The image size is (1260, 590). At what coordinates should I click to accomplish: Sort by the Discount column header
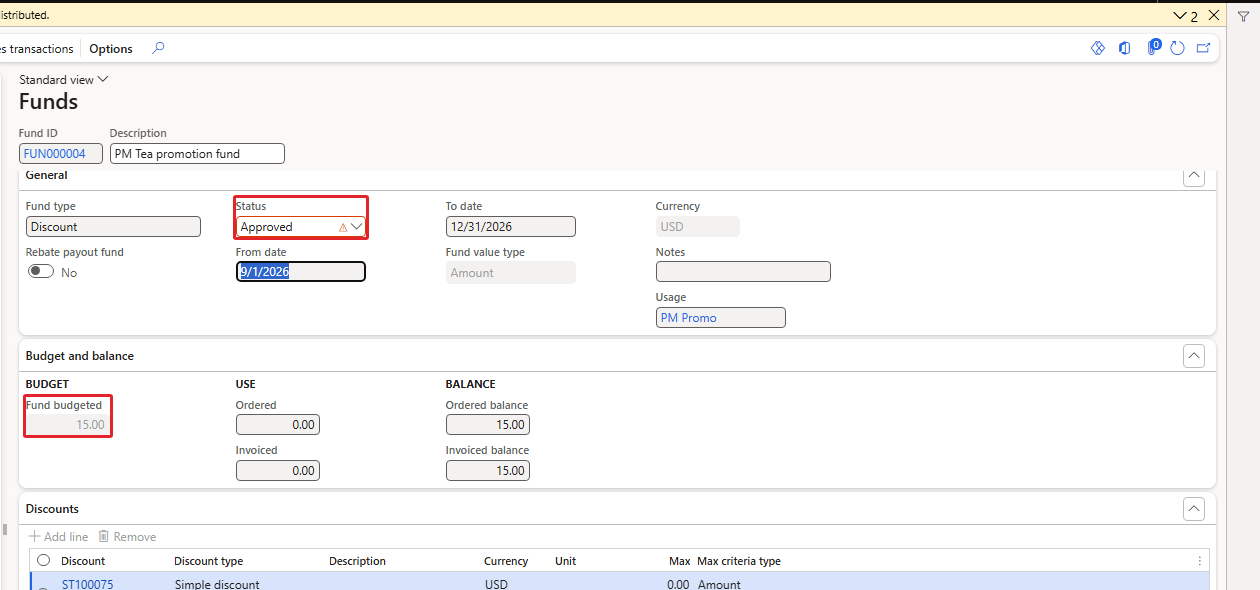pos(83,561)
